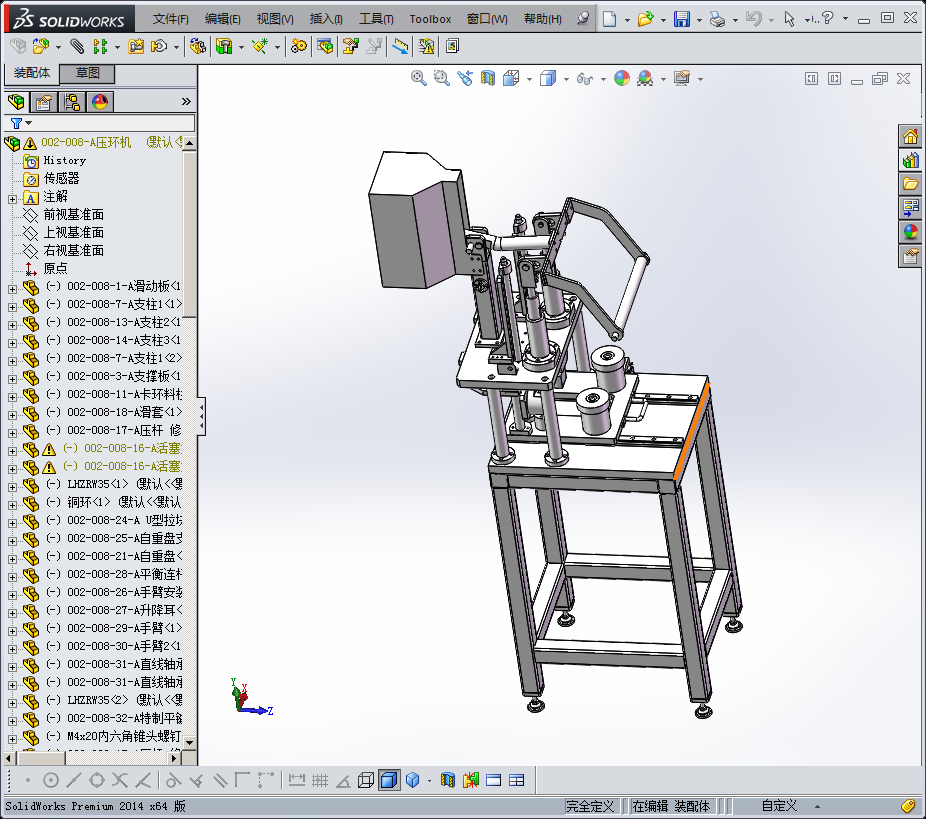Click the feature tree scrollbar down arrow
926x819 pixels.
pos(189,741)
